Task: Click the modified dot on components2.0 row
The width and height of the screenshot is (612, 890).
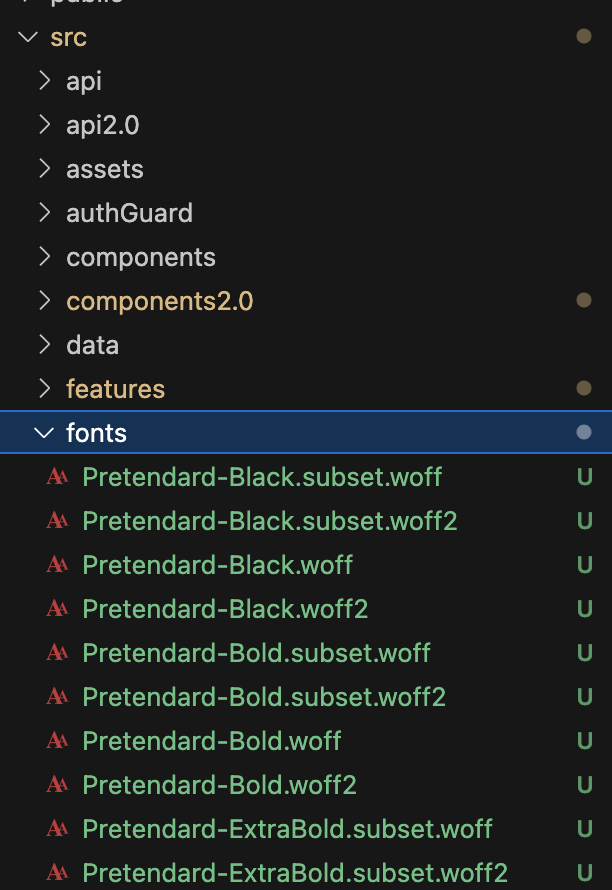Action: (584, 300)
